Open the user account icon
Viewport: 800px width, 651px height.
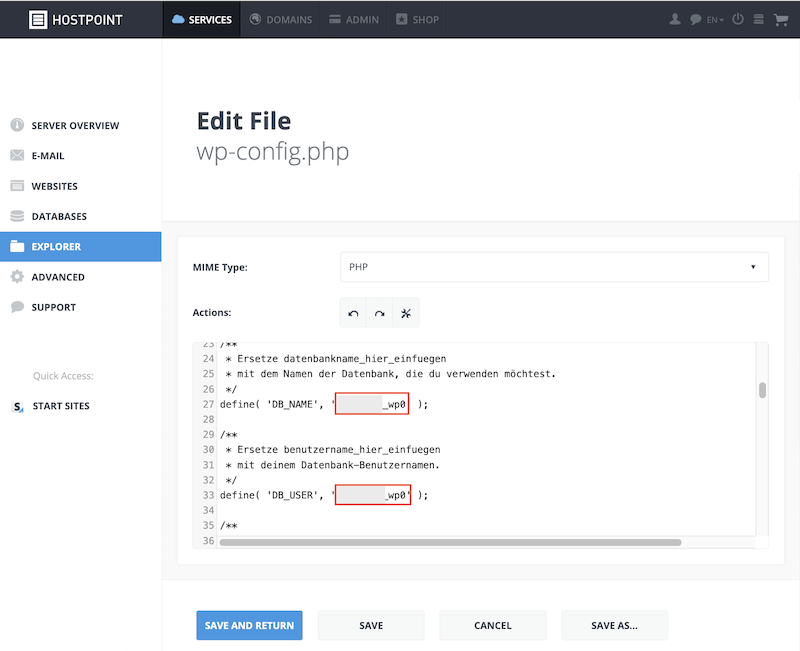674,19
